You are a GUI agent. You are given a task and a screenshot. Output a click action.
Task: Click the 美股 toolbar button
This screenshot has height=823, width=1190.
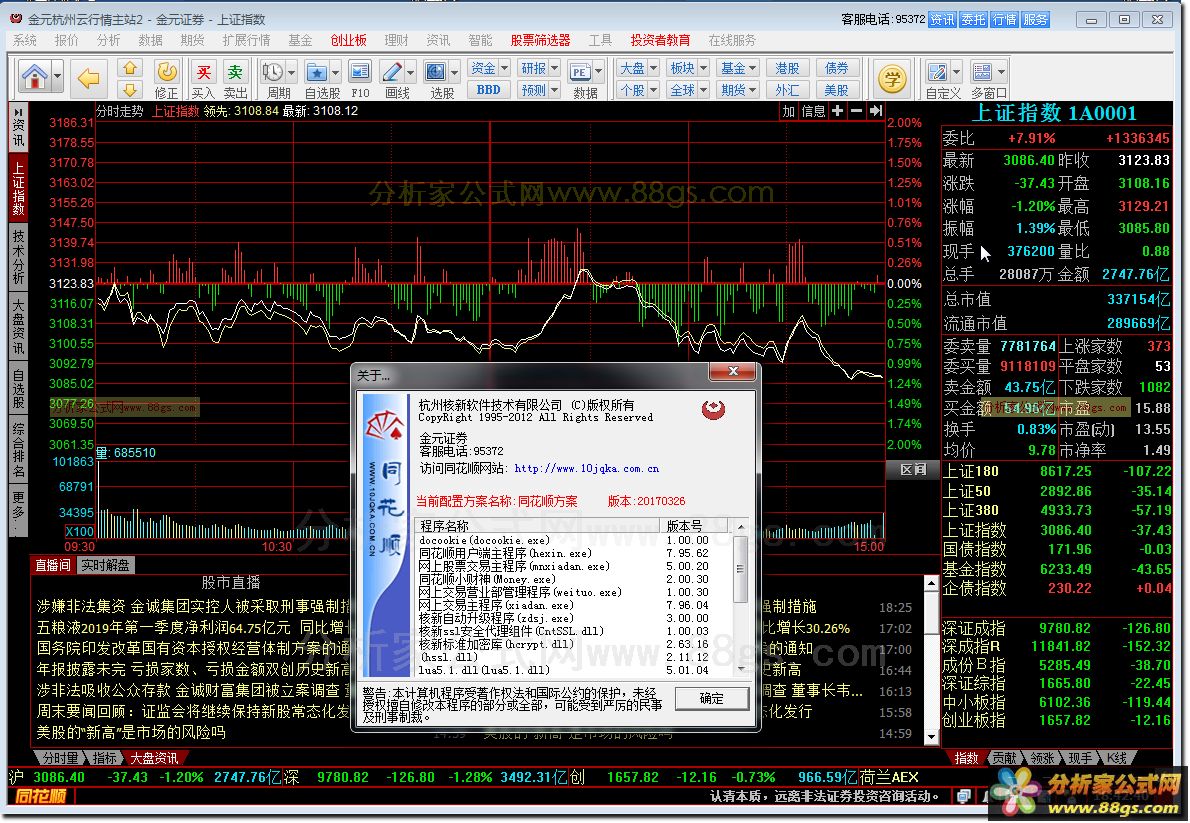click(836, 90)
